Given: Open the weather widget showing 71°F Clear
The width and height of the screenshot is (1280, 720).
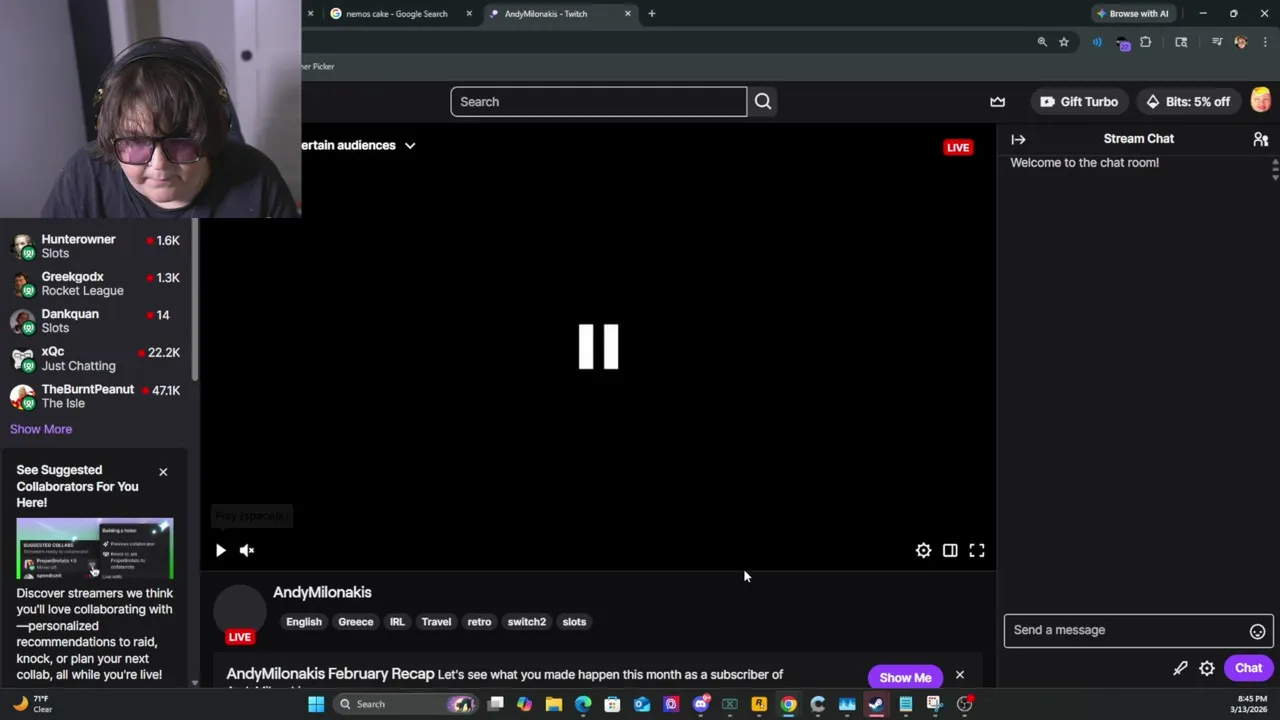Looking at the screenshot, I should tap(32, 704).
